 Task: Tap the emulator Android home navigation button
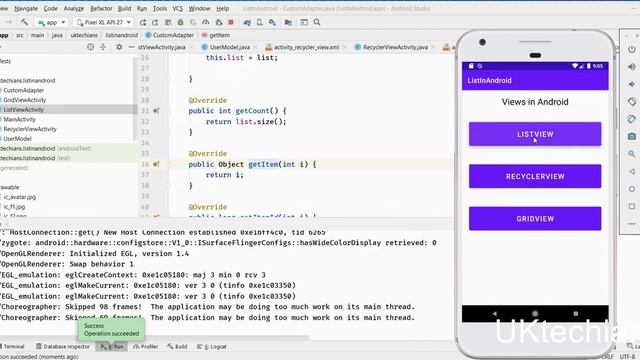(535, 314)
